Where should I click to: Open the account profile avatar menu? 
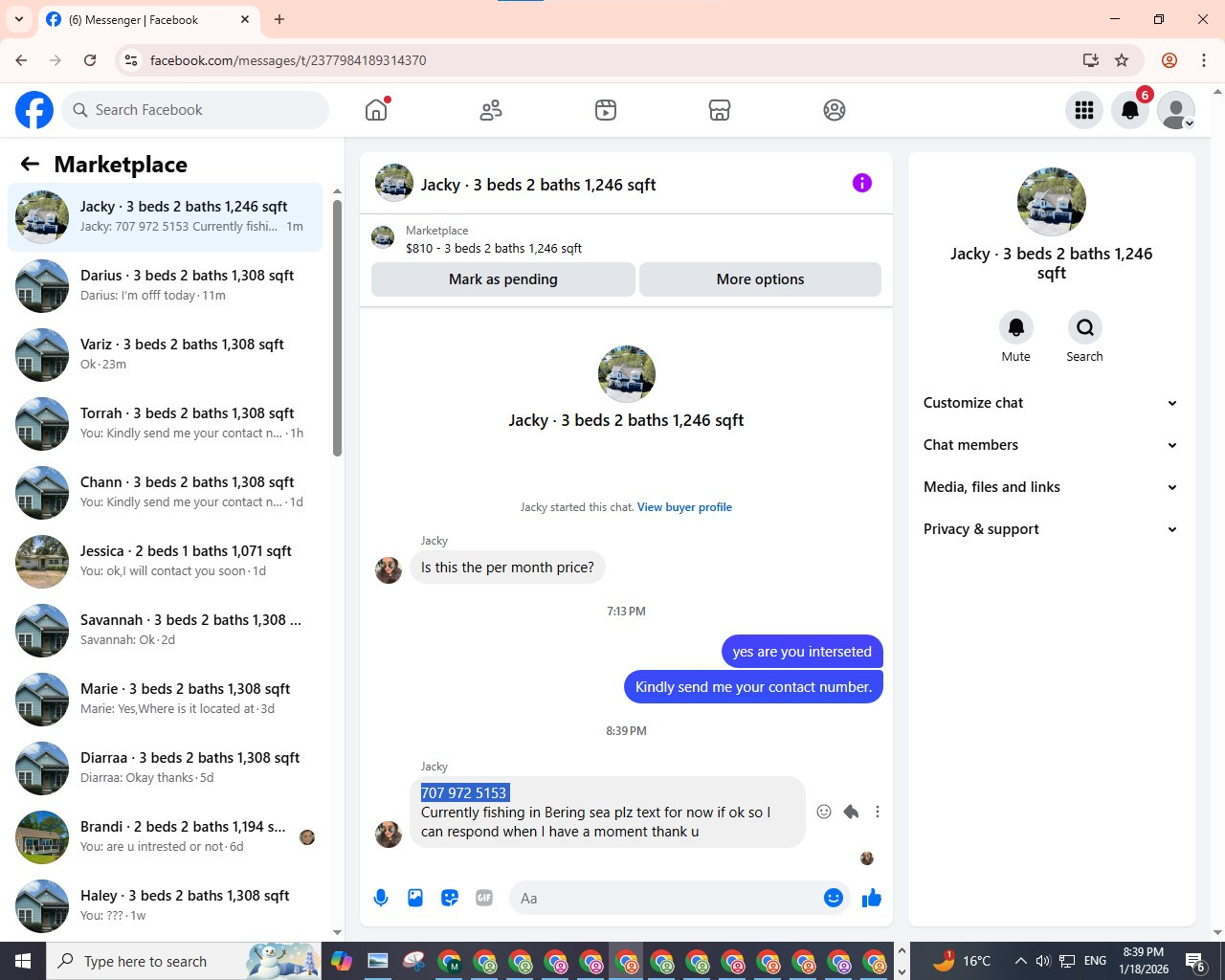[x=1176, y=110]
